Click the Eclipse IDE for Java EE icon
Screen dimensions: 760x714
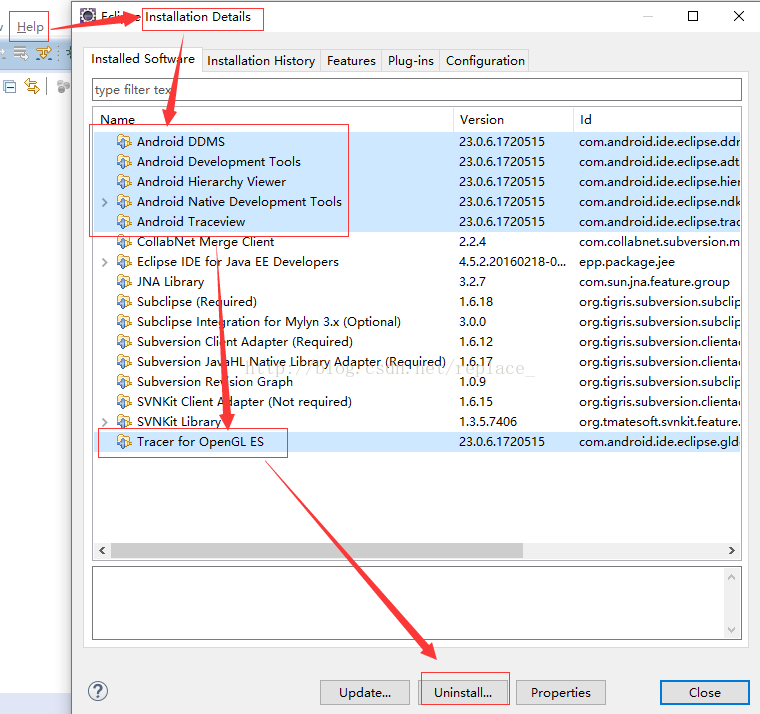pyautogui.click(x=124, y=262)
